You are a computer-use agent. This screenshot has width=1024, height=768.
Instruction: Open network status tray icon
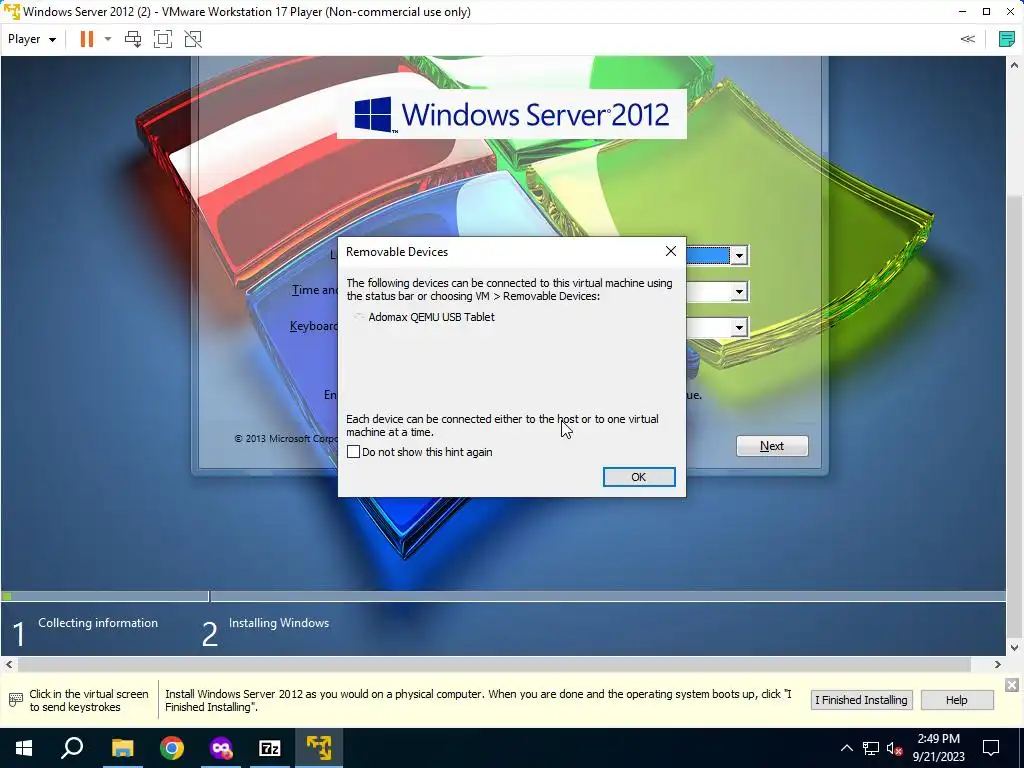click(871, 748)
